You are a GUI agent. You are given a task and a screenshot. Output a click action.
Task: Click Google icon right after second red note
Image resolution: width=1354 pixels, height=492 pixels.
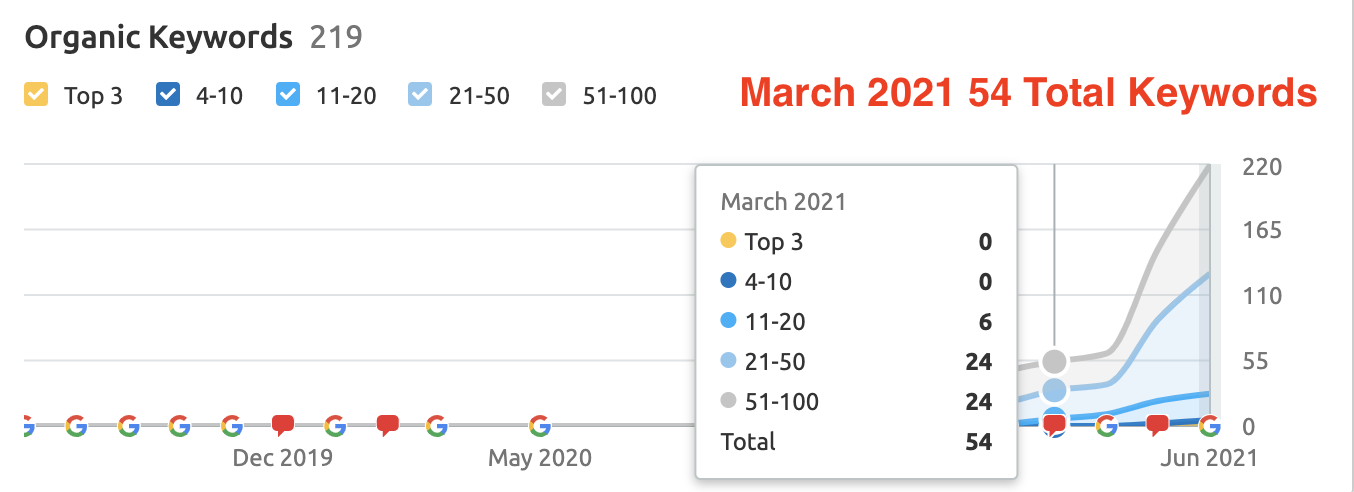point(436,426)
